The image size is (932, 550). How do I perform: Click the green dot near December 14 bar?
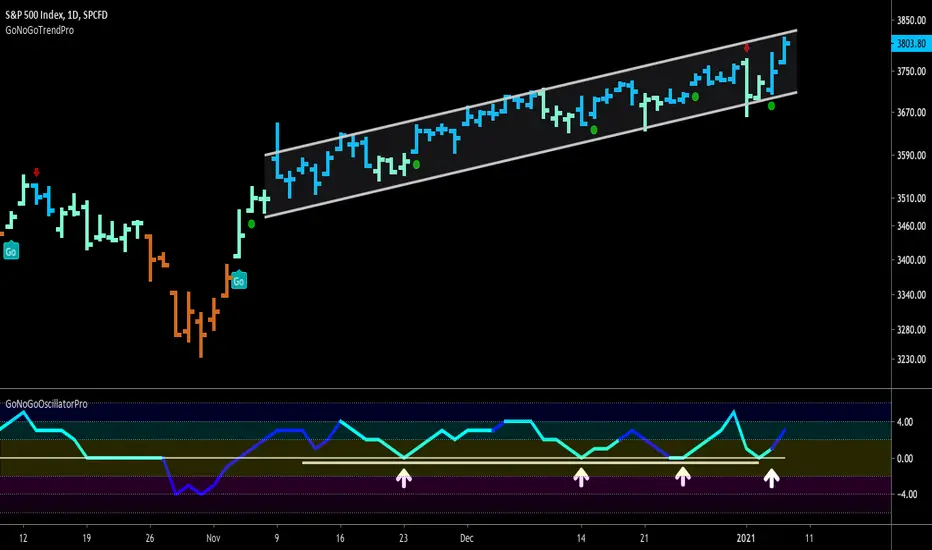tap(594, 130)
